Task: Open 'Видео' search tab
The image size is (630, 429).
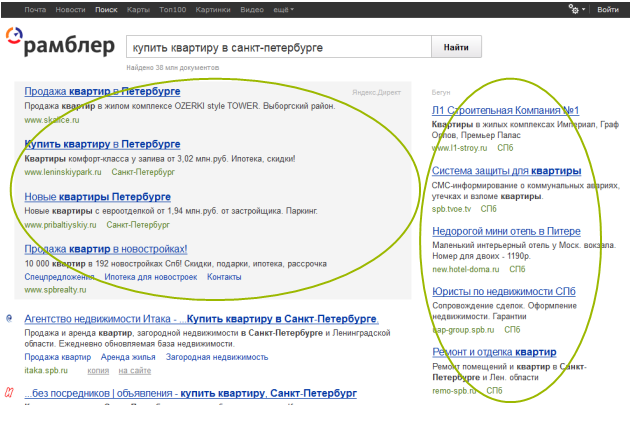Action: 252,8
